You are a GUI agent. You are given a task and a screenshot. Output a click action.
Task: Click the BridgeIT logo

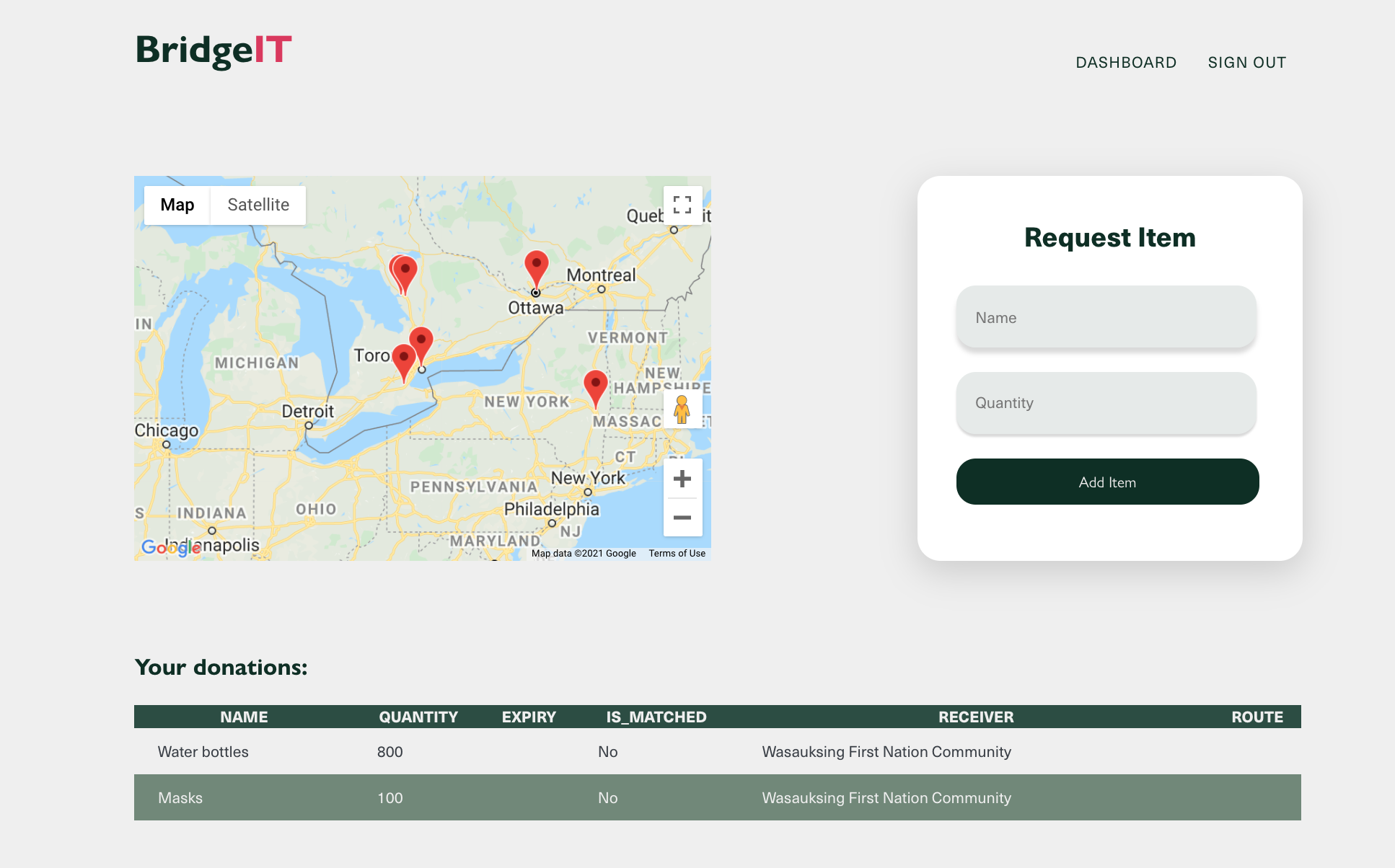(214, 50)
